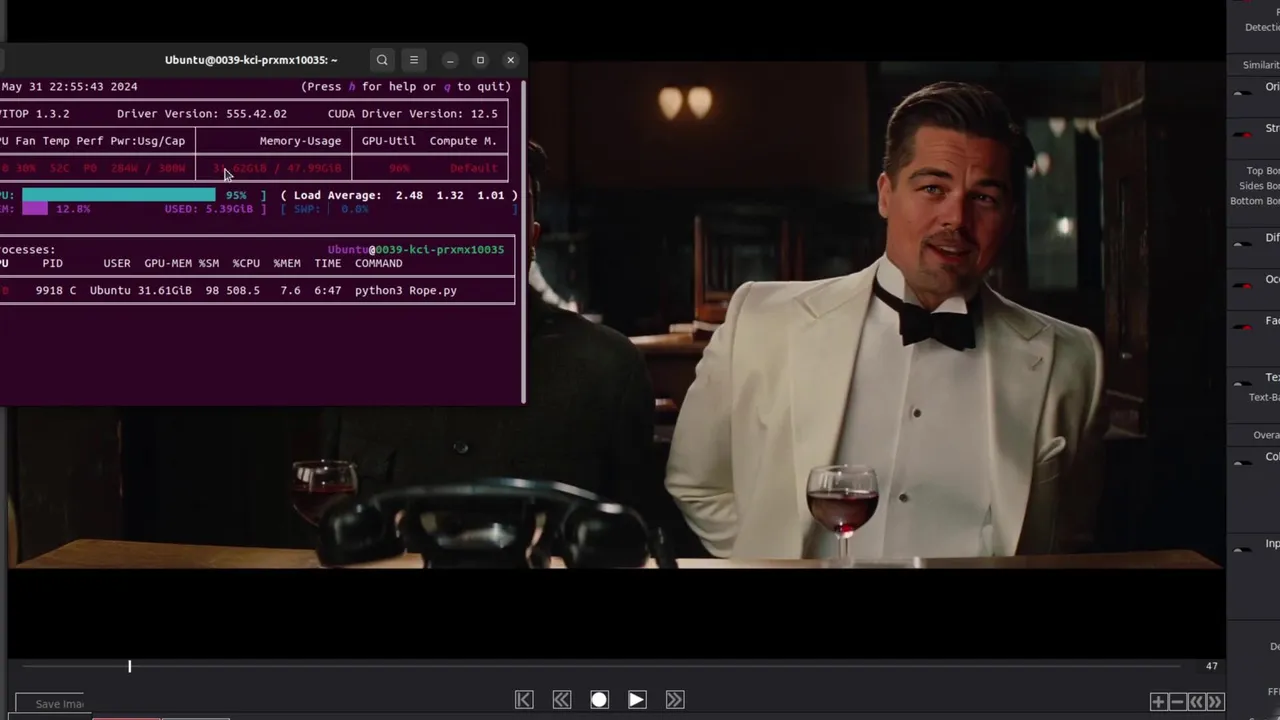Click the frame number field showing 47
The width and height of the screenshot is (1280, 720).
tap(1212, 666)
